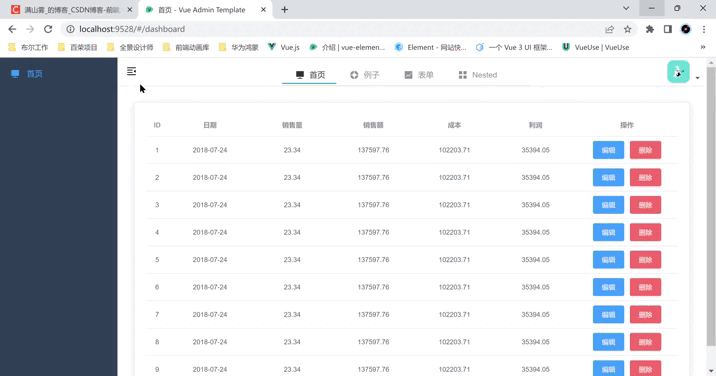Viewport: 716px width, 376px height.
Task: Select 102203.71 cell in row 7
Action: click(454, 314)
